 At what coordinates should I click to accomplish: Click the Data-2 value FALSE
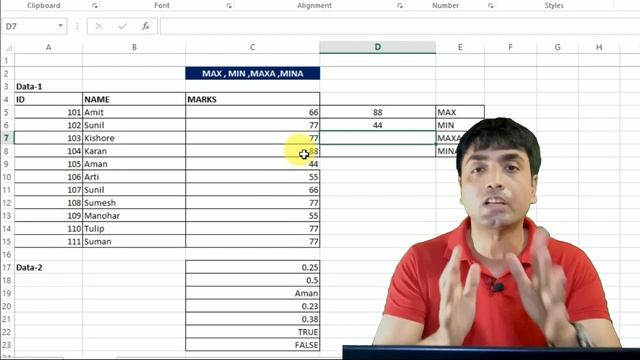[x=253, y=345]
